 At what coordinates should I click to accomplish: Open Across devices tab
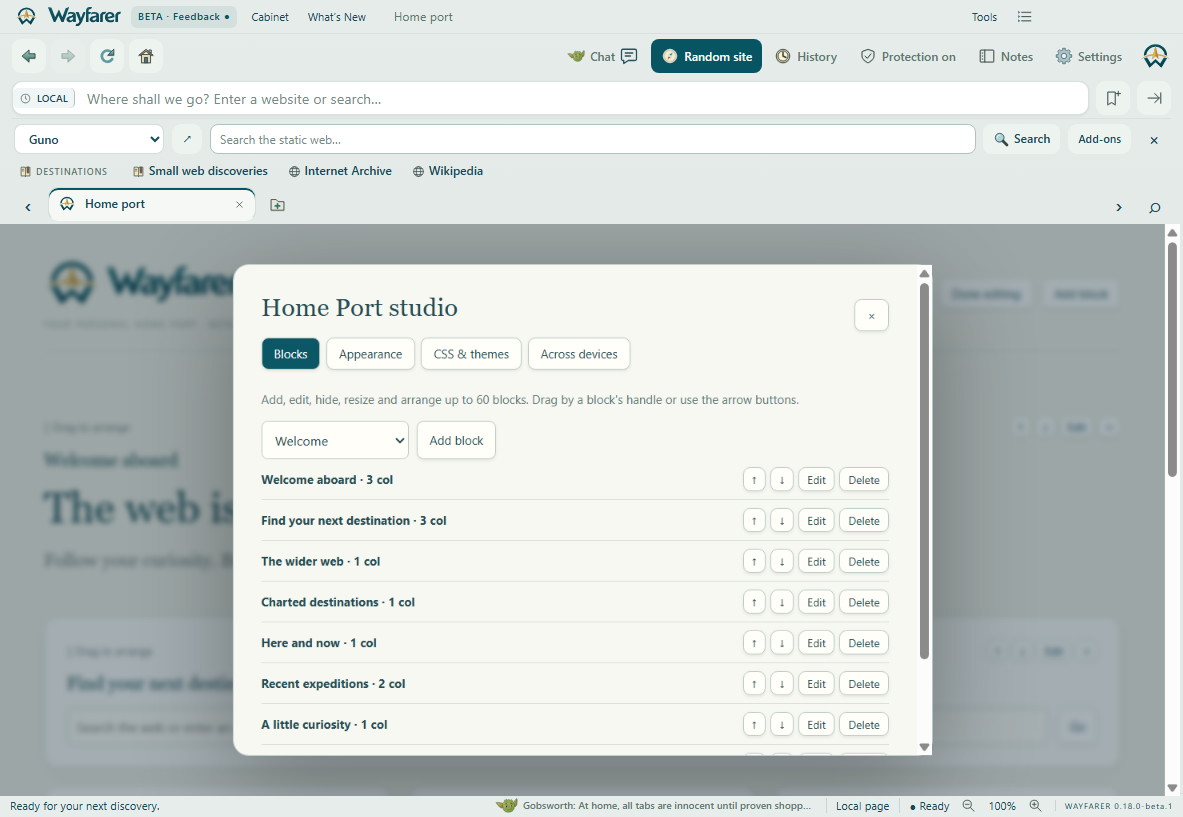tap(579, 354)
